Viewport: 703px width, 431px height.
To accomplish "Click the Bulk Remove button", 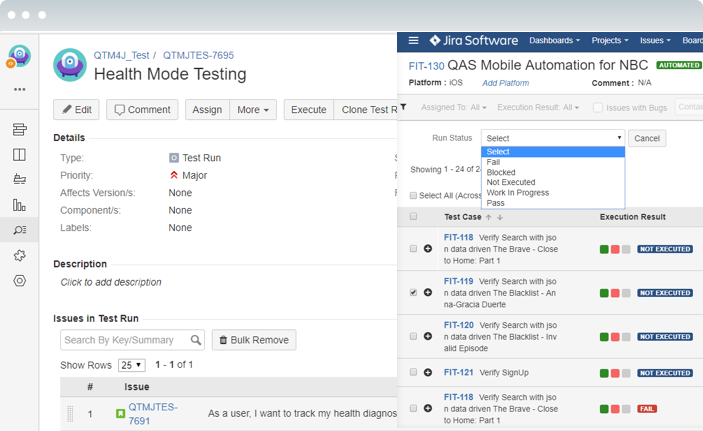I will point(254,340).
